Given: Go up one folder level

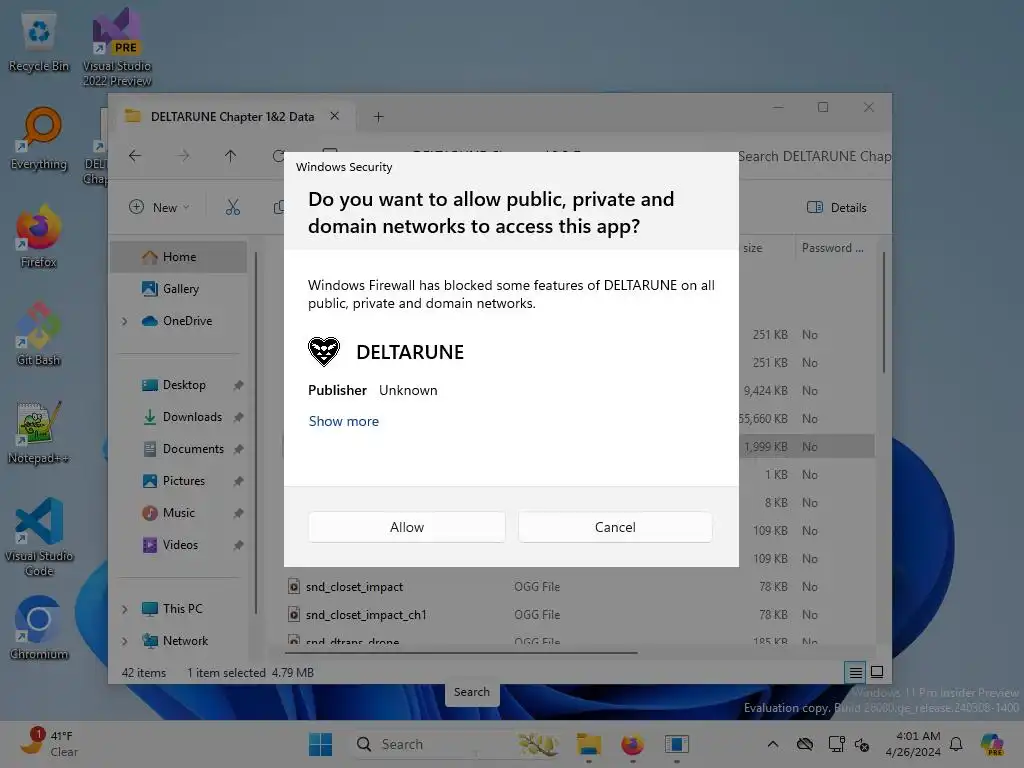Looking at the screenshot, I should coord(231,155).
